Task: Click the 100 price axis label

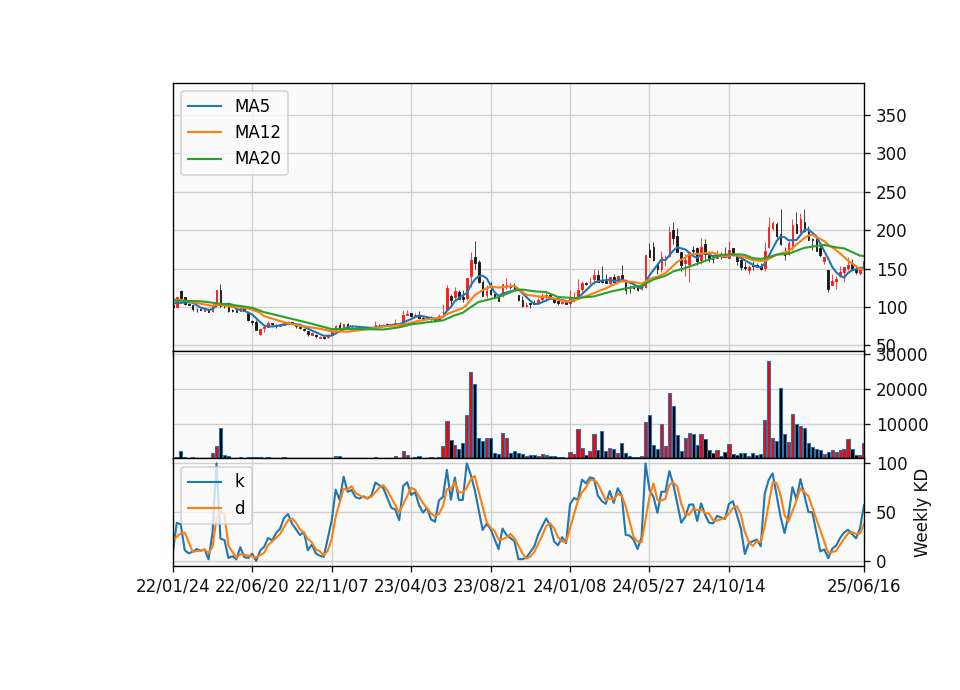Action: [891, 308]
